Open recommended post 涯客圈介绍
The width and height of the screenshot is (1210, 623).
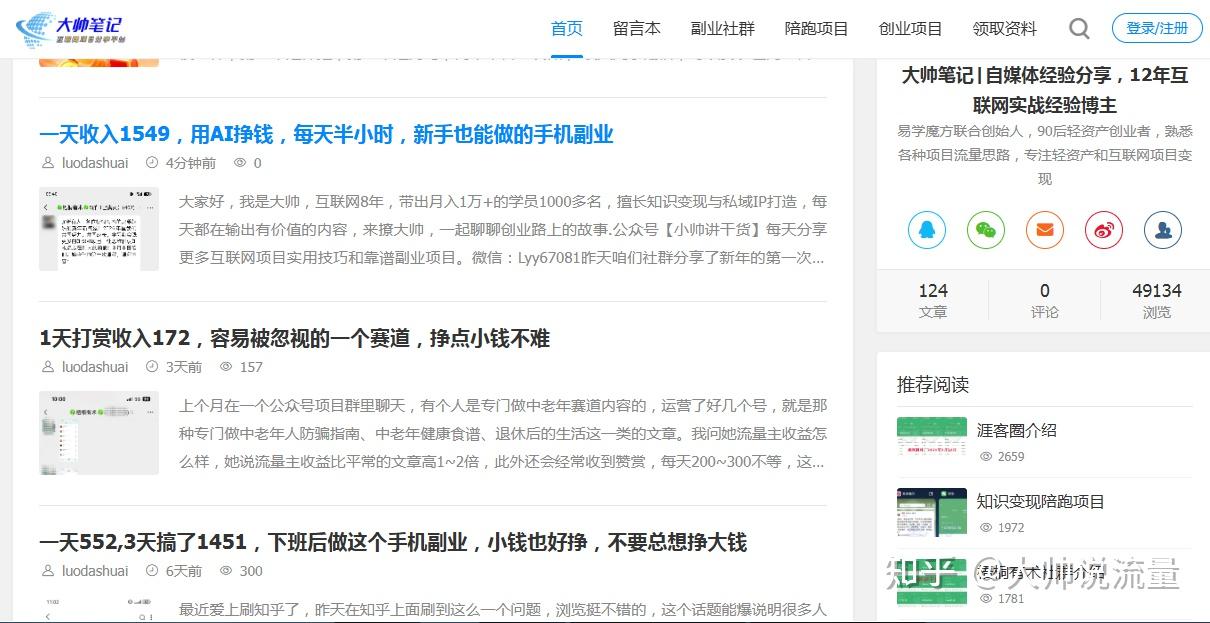pos(1017,431)
